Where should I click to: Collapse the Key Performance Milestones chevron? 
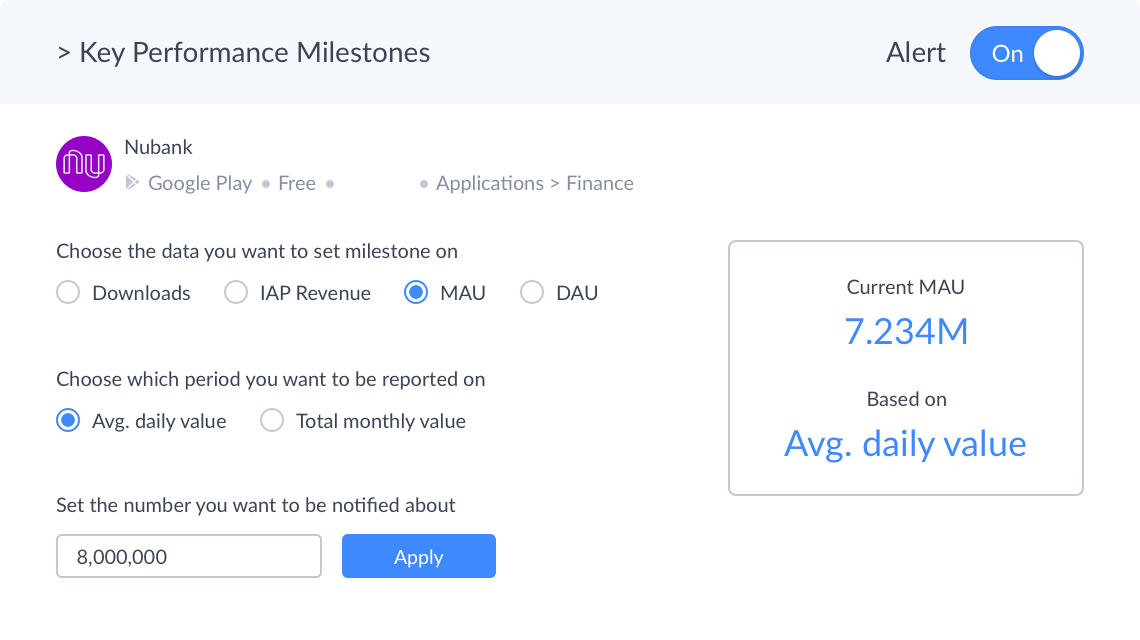[x=63, y=53]
